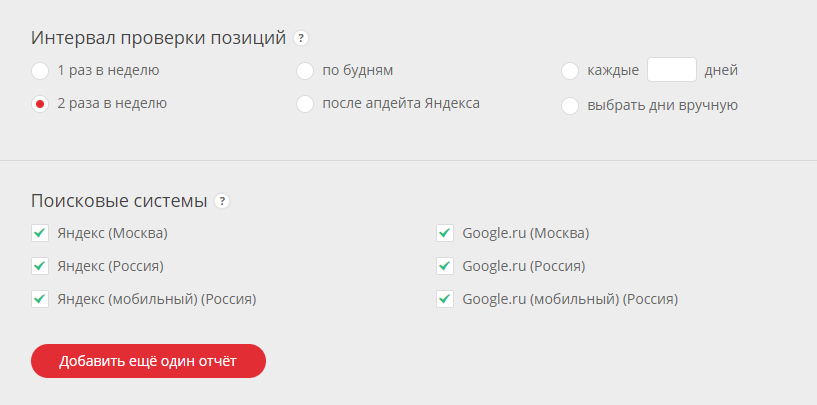Click the days number input field
The image size is (817, 405).
click(x=672, y=70)
